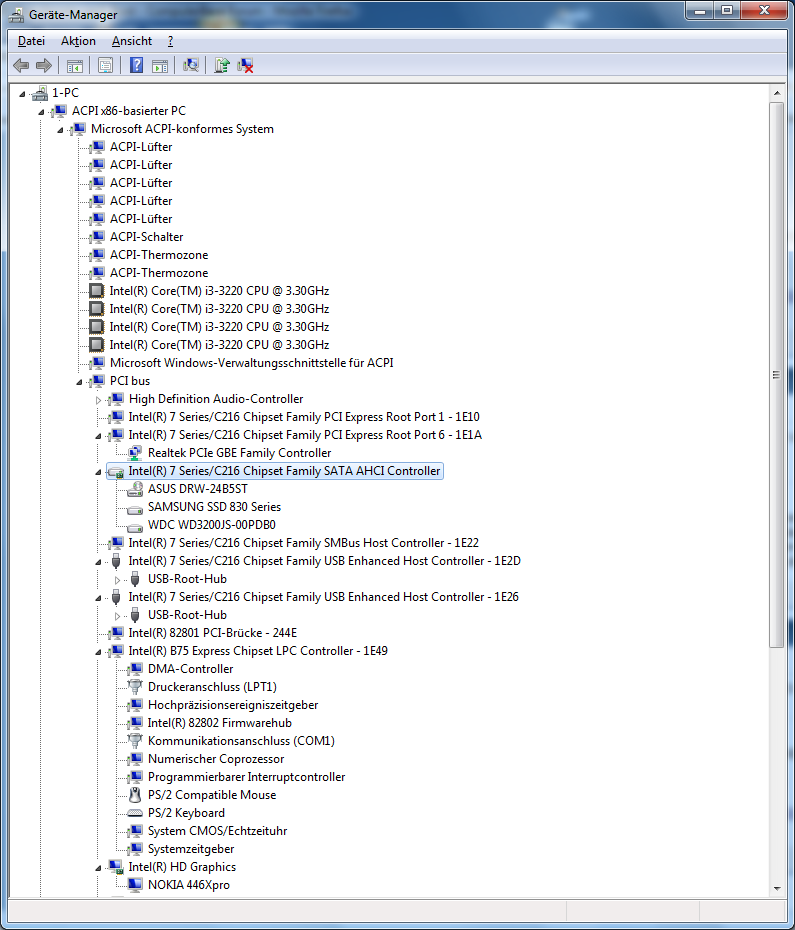Click the vertical scrollbar thumb

[777, 375]
